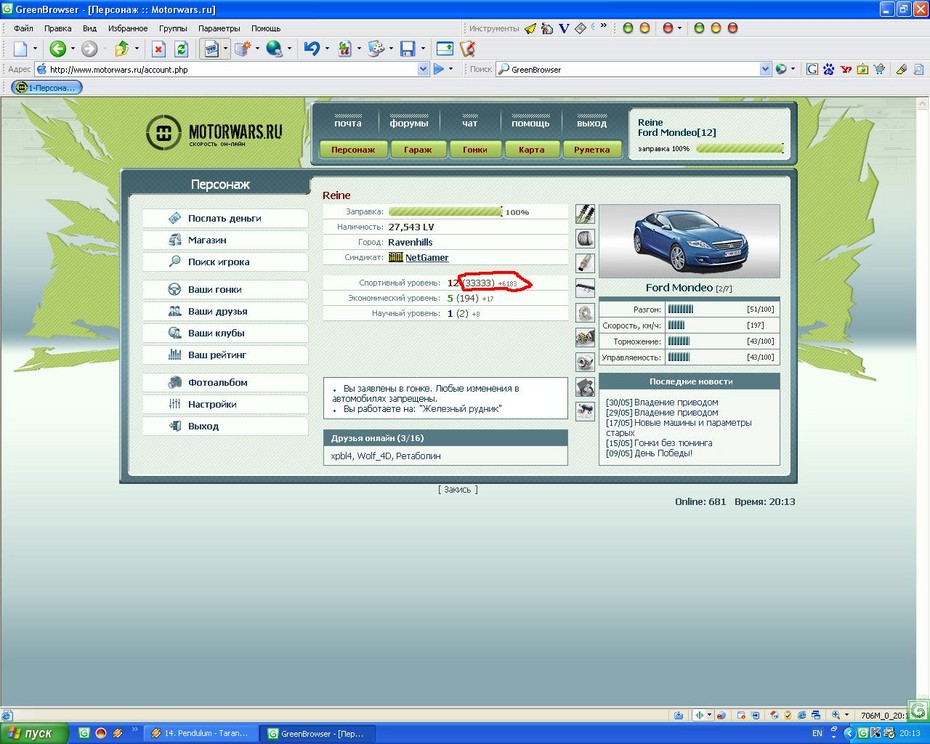Image resolution: width=930 pixels, height=744 pixels.
Task: Click the turbocharger car part icon
Action: 585,362
